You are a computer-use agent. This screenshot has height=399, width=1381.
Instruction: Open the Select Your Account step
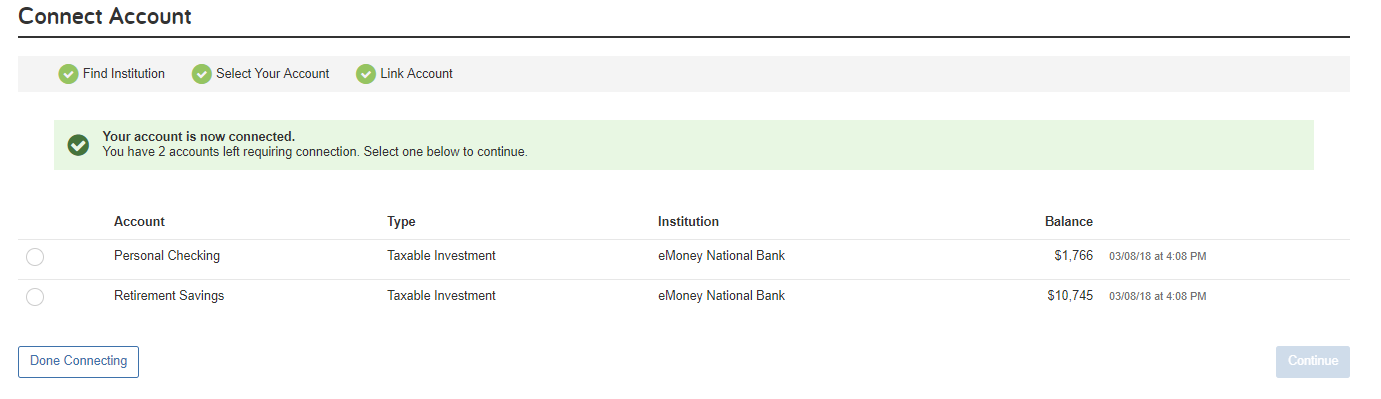[272, 74]
